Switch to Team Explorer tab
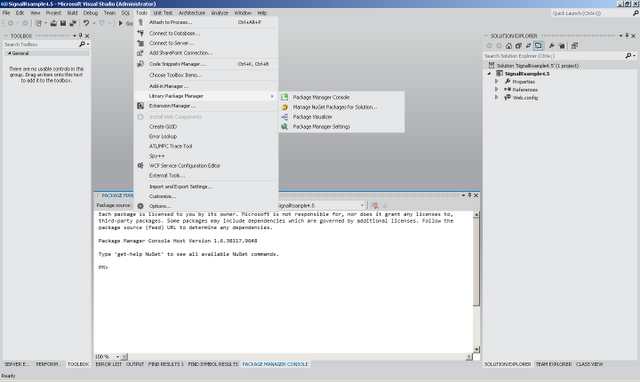Viewport: 640px width, 382px height. [553, 364]
